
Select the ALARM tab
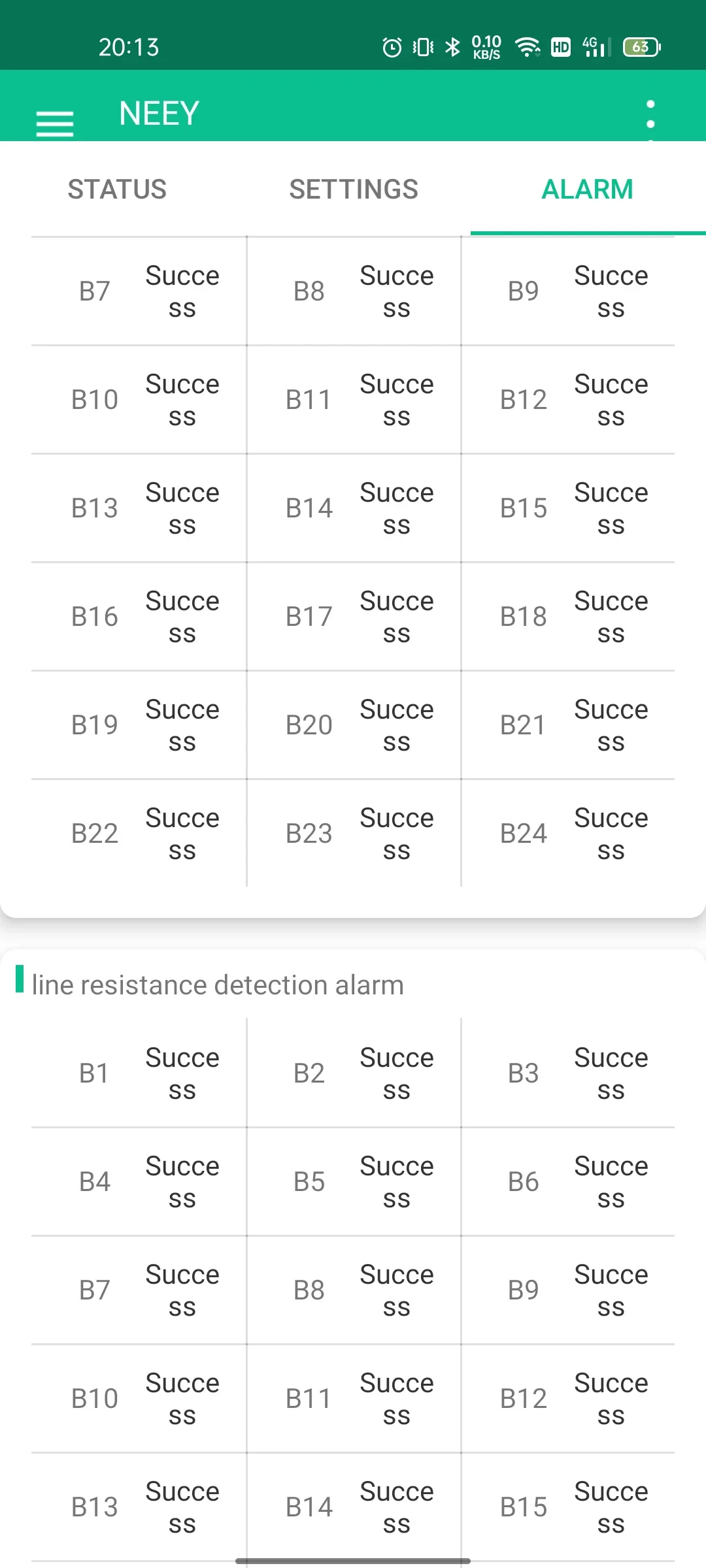(x=587, y=189)
